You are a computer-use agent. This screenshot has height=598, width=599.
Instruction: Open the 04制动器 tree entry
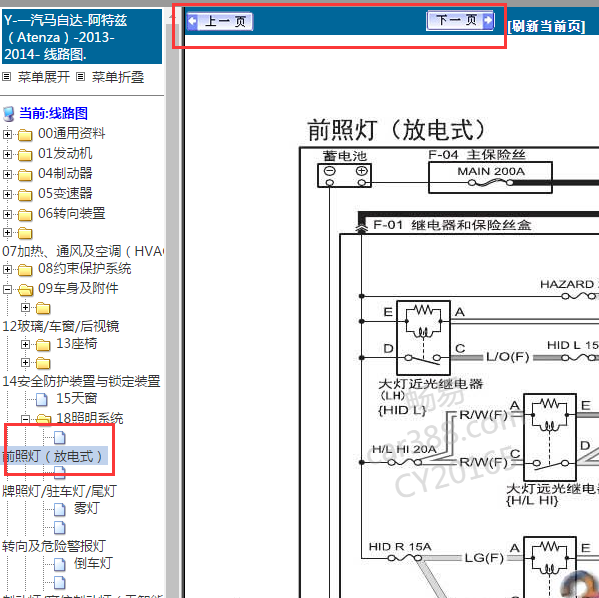tap(65, 173)
